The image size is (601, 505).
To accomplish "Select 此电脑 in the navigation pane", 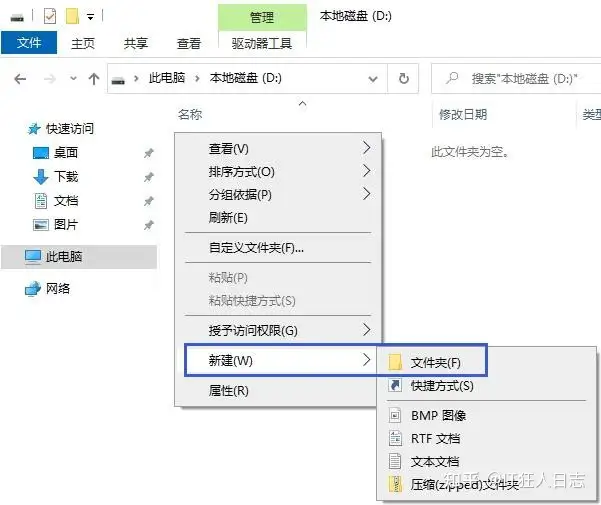I will pyautogui.click(x=79, y=257).
